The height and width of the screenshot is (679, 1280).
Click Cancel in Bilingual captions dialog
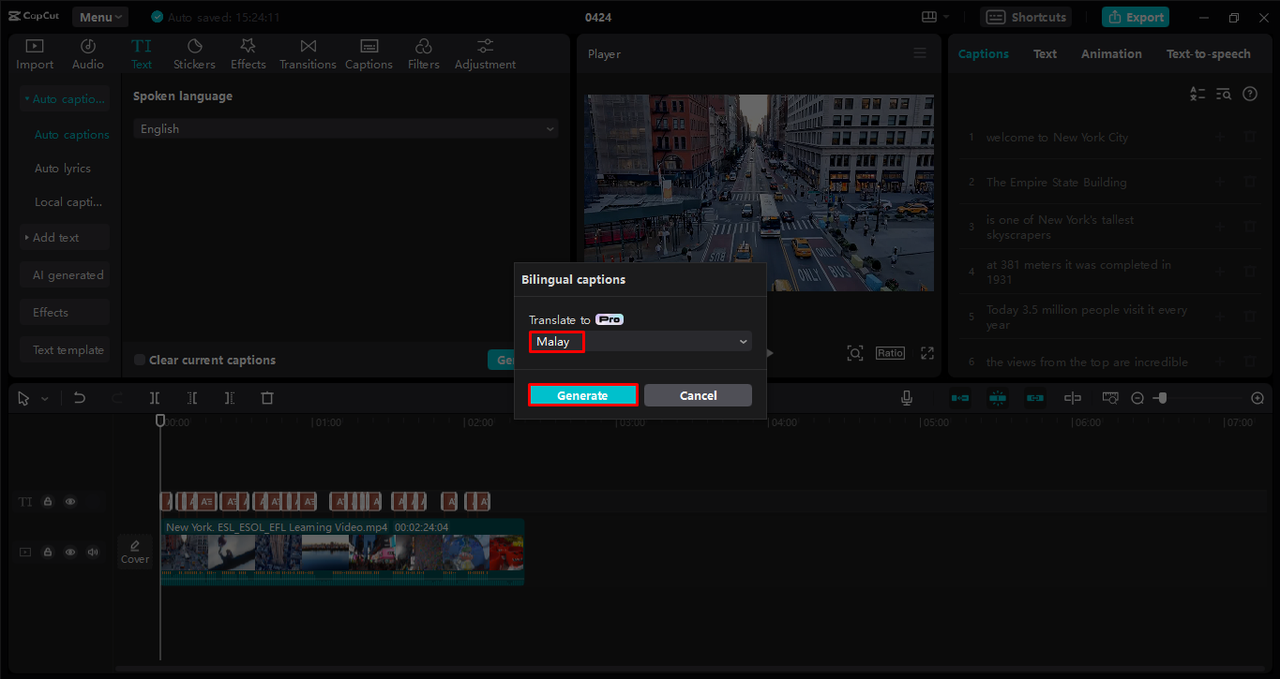698,395
